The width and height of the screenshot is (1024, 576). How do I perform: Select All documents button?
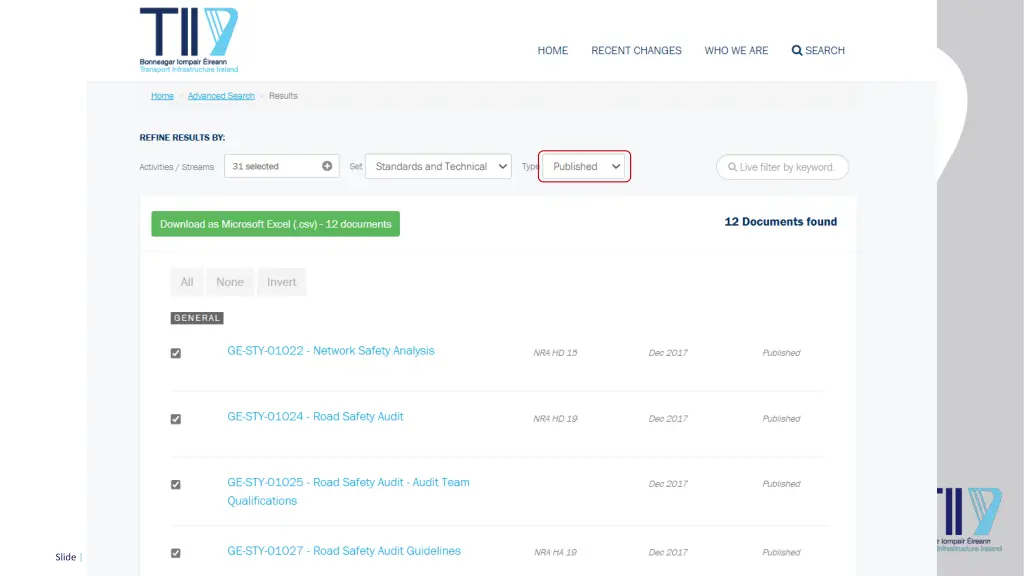(187, 282)
